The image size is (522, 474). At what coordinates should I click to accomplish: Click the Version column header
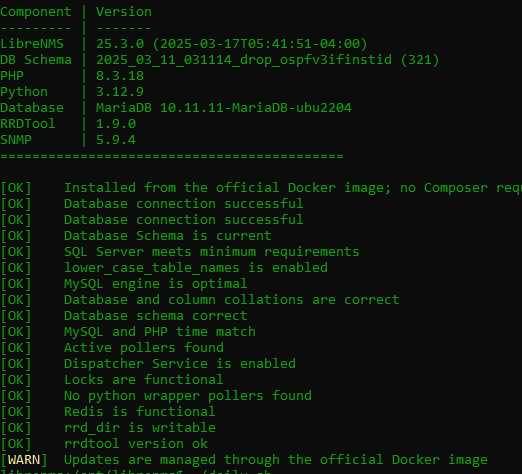tap(124, 12)
